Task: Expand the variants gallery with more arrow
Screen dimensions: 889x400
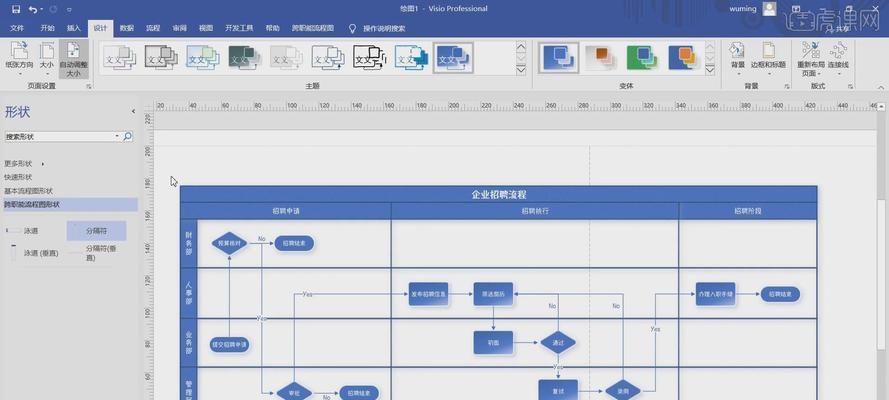Action: coord(710,70)
